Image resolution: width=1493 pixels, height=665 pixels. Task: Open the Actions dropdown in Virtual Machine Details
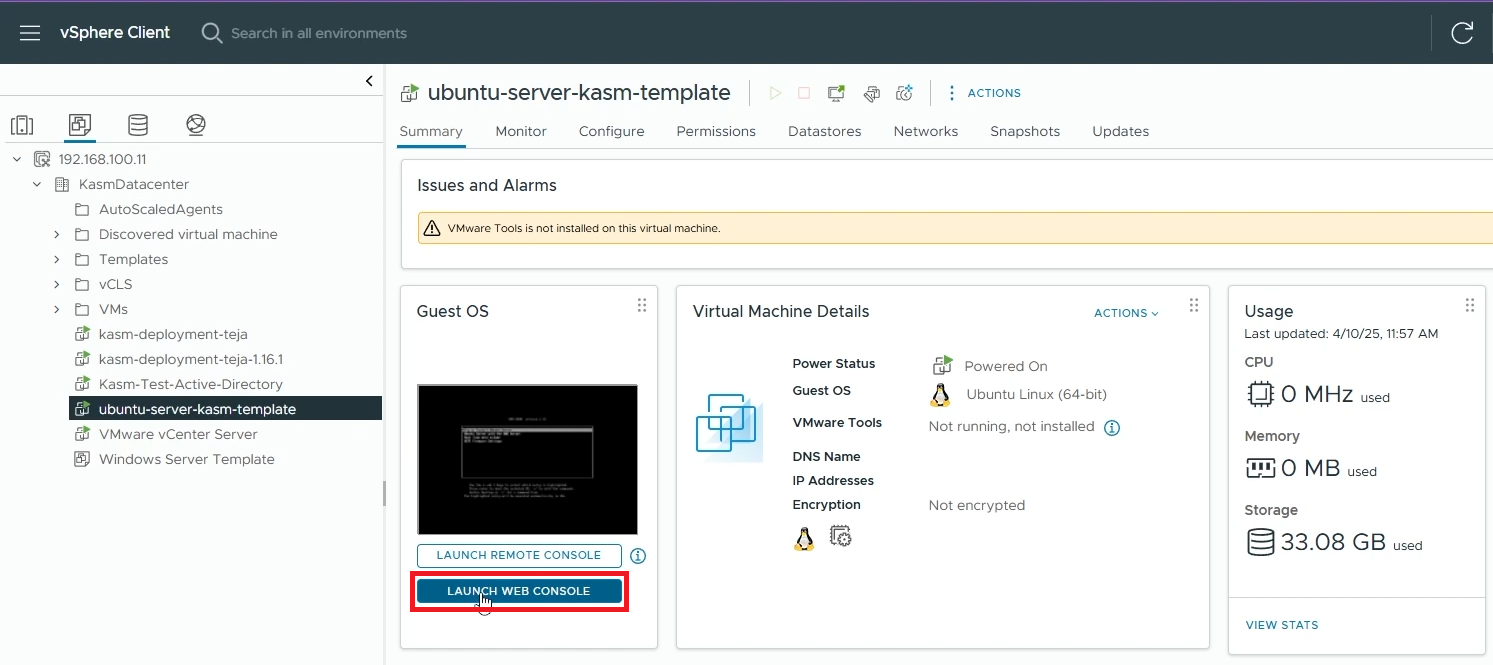click(1126, 313)
